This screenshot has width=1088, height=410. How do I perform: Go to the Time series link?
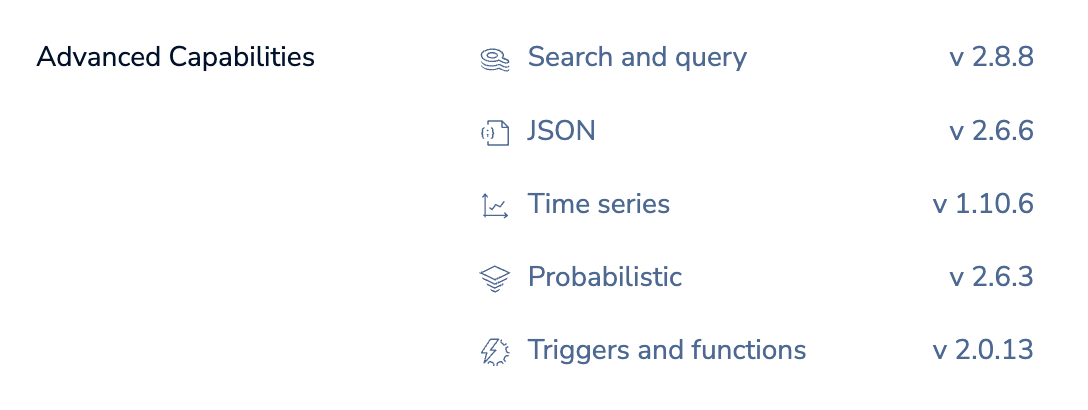tap(598, 204)
